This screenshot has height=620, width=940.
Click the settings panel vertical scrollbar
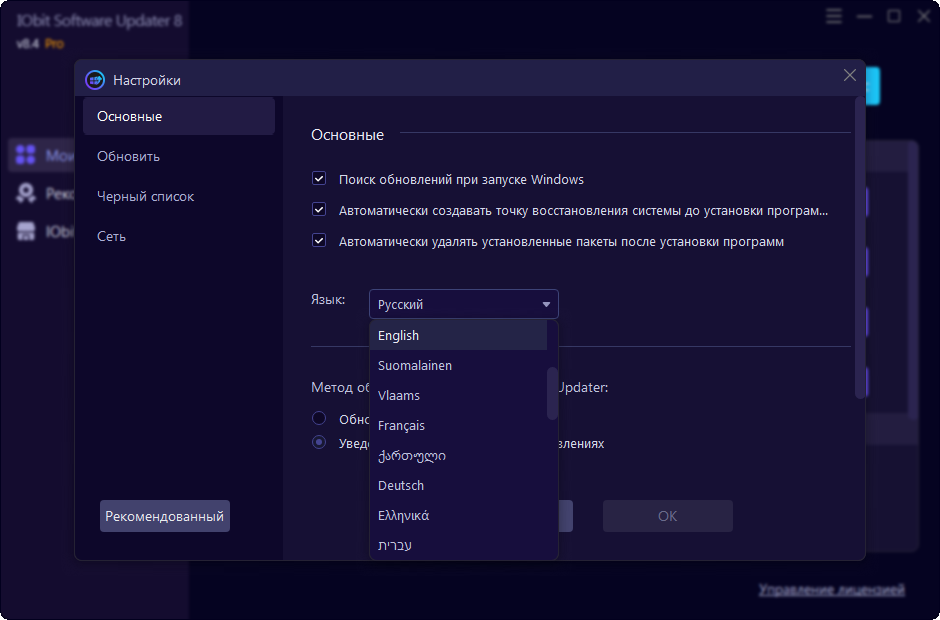[x=860, y=247]
